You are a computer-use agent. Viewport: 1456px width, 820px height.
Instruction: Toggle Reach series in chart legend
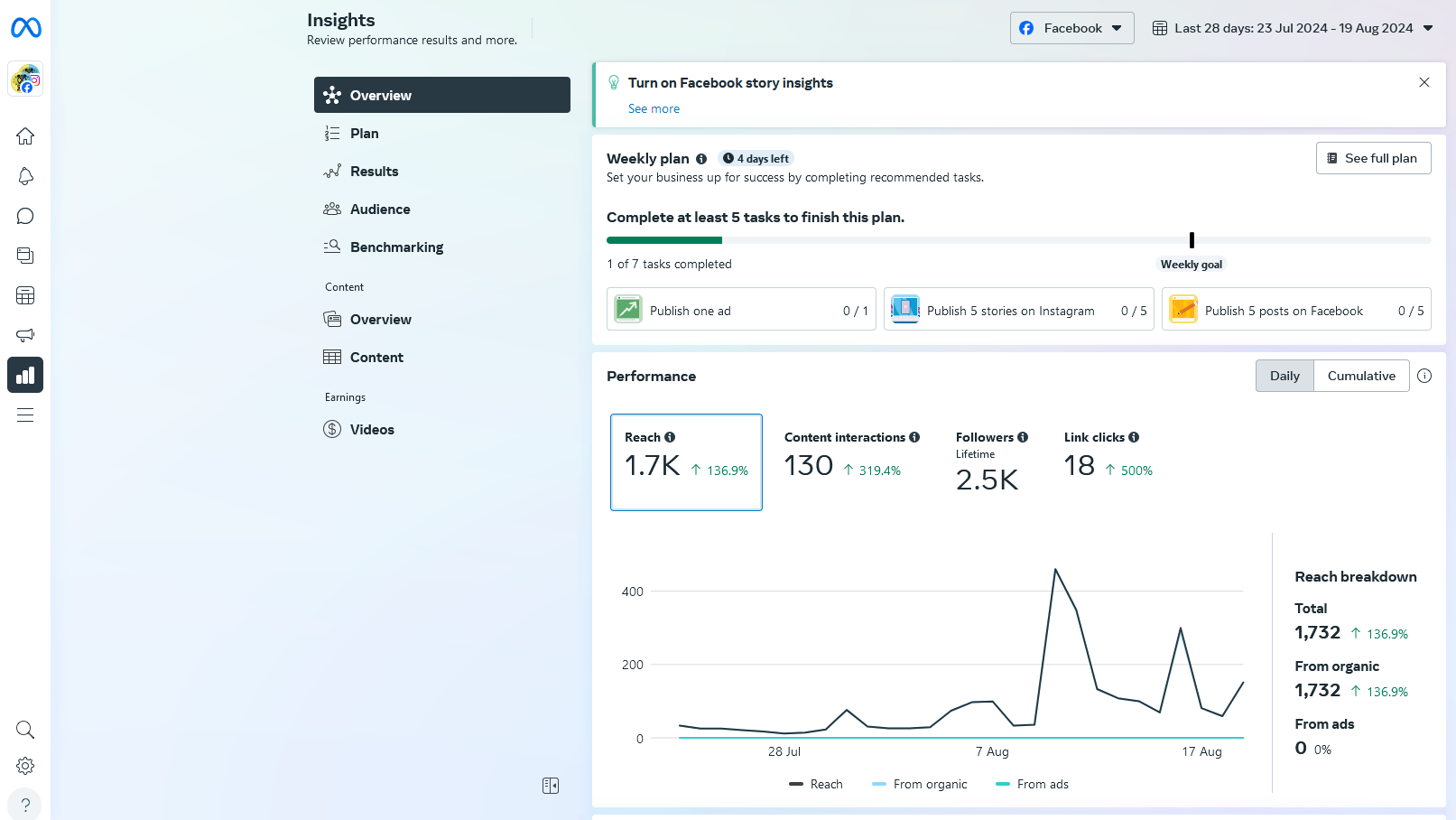pyautogui.click(x=816, y=784)
